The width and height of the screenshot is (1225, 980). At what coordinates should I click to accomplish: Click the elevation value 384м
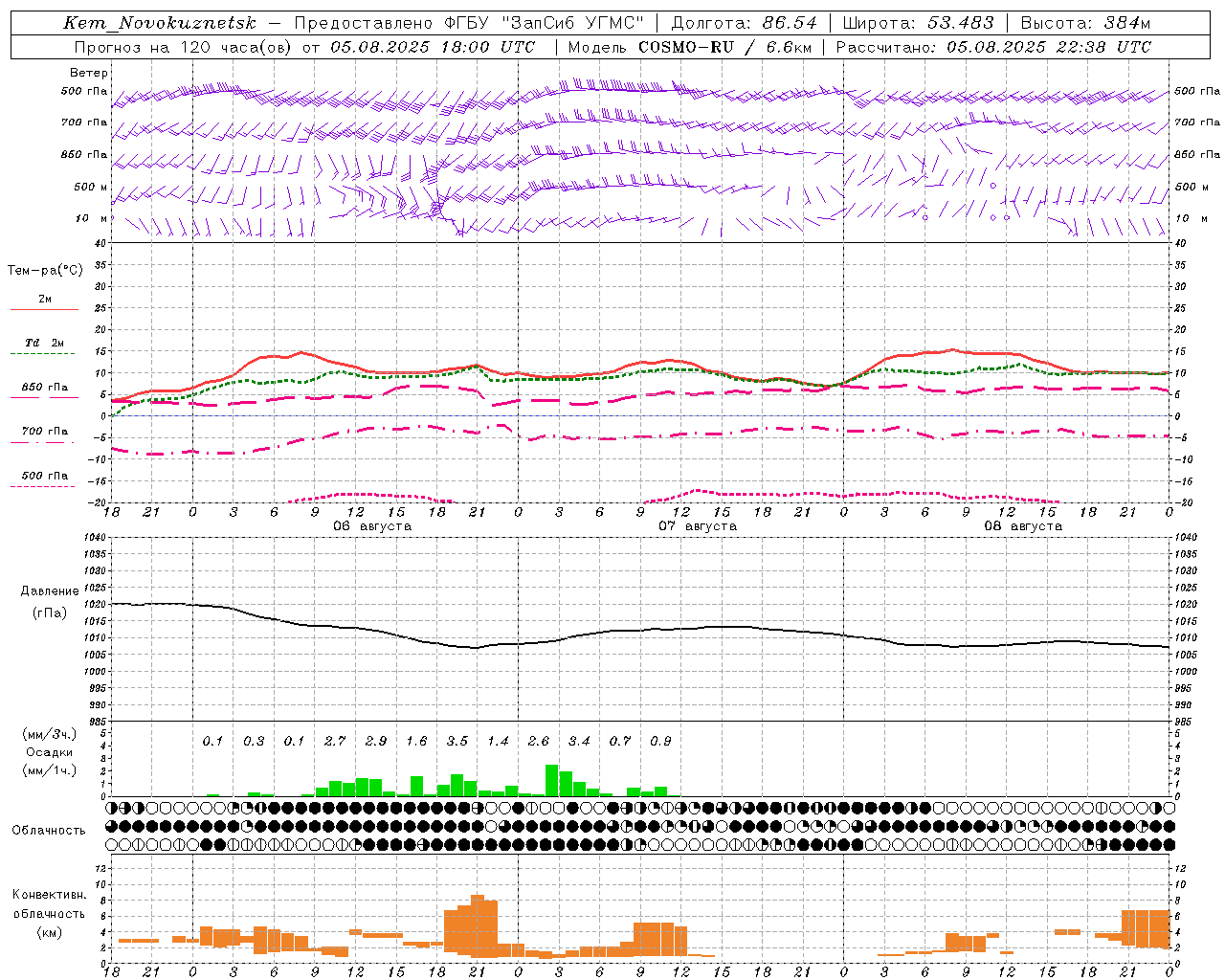(1125, 23)
